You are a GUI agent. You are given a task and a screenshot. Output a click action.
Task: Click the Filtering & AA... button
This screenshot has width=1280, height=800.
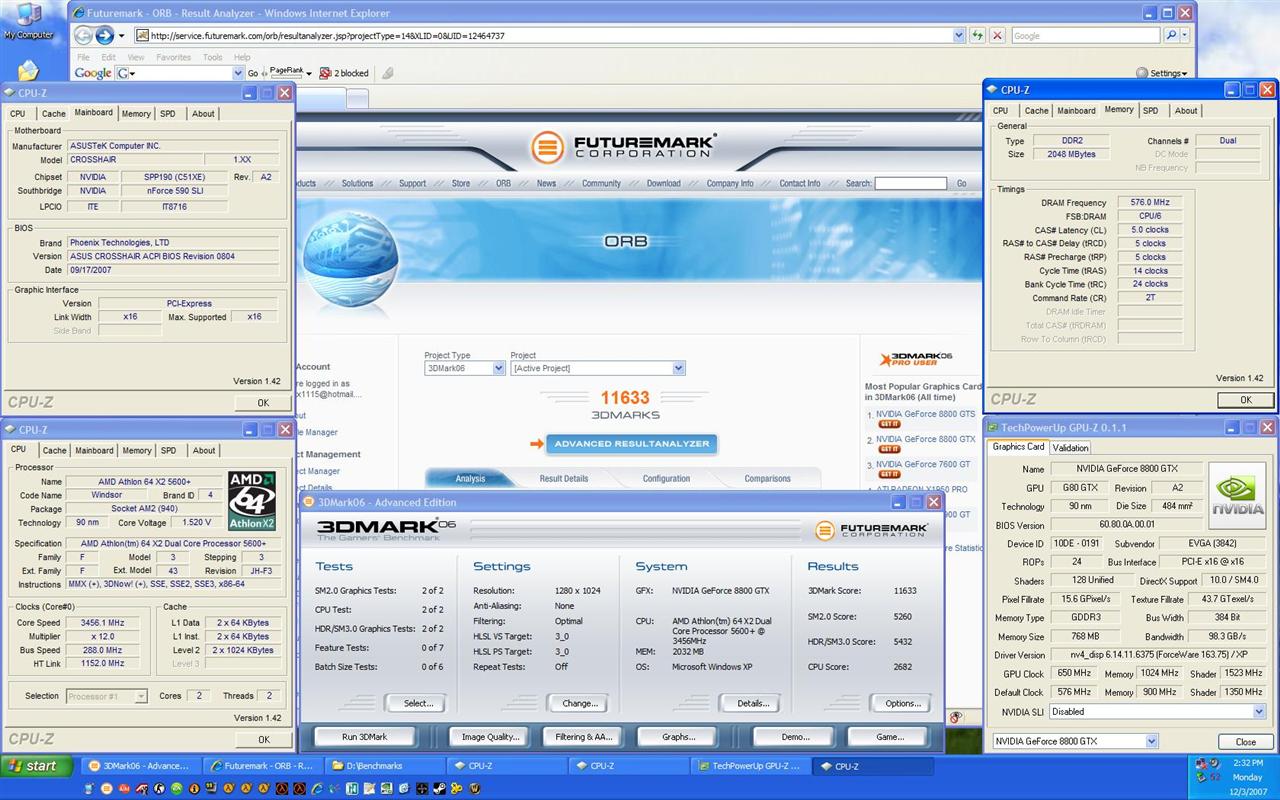tap(582, 737)
